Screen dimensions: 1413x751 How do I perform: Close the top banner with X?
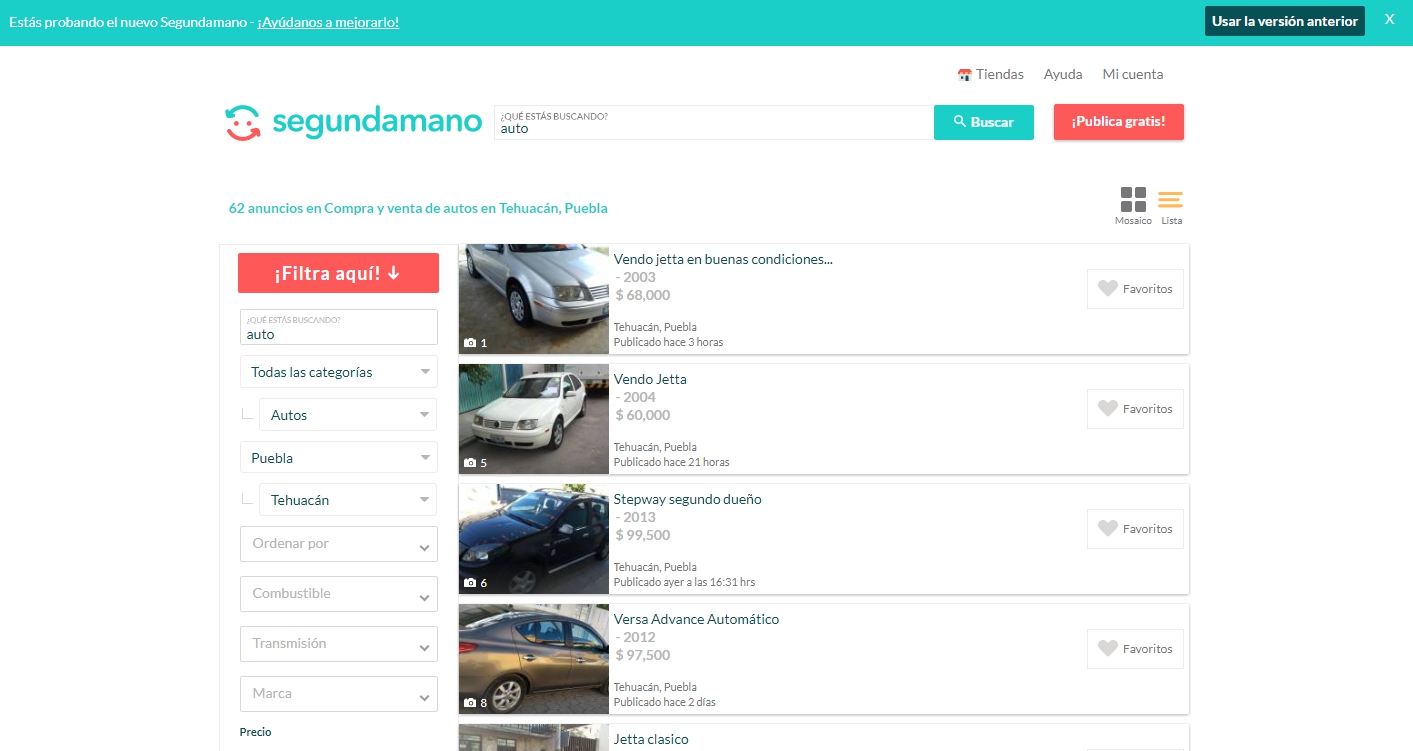tap(1389, 19)
